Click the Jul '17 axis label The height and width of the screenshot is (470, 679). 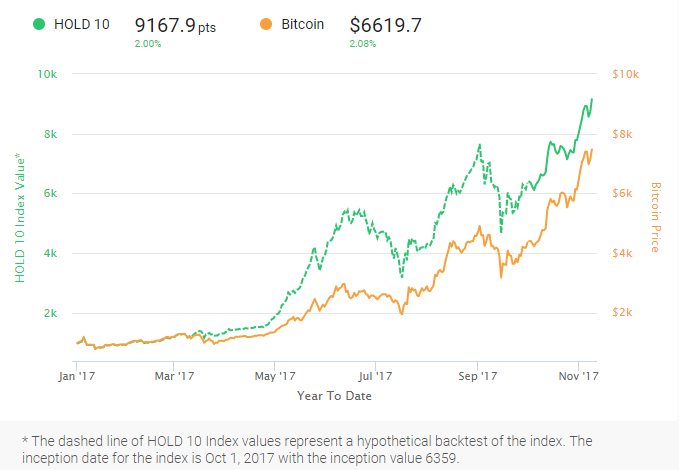pos(375,376)
